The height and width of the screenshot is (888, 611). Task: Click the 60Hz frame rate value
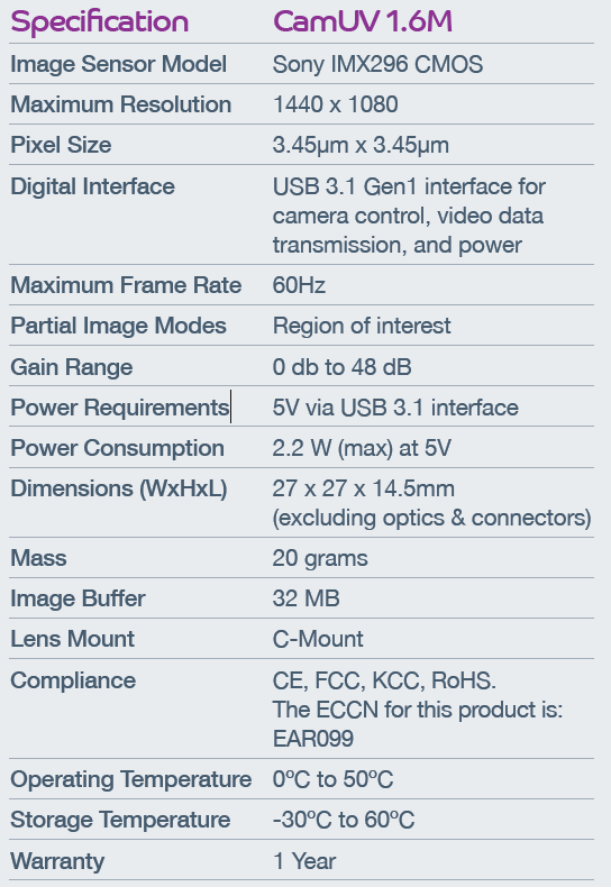click(299, 285)
